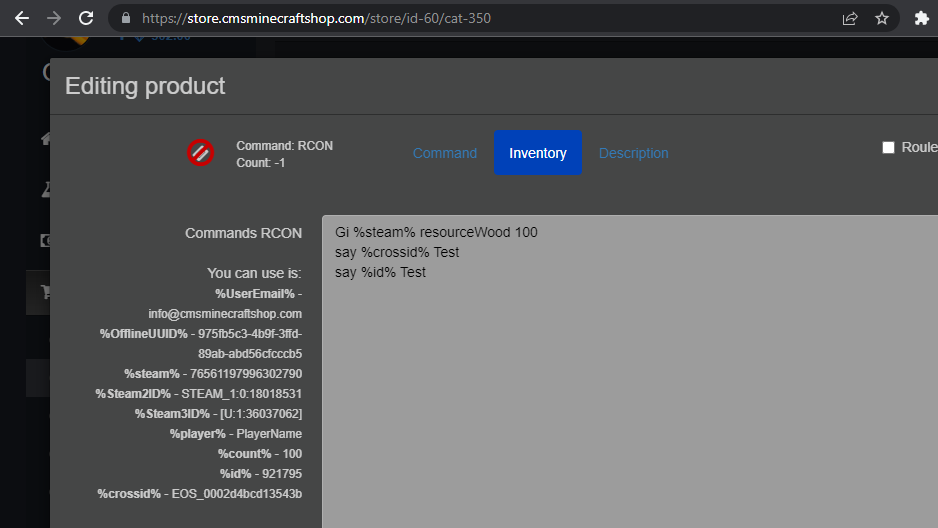Toggle the Roulette checkbox
938x528 pixels.
[x=888, y=148]
